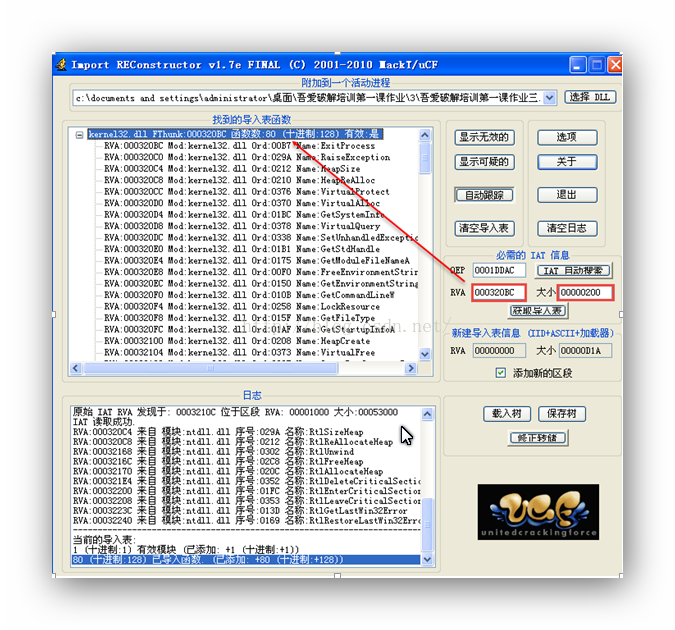Select the RaiseException import row

pos(247,158)
